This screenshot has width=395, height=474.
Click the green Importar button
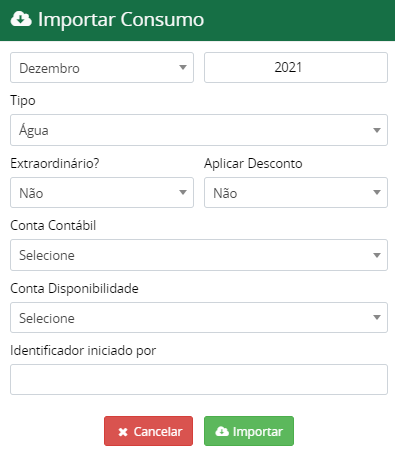(249, 431)
